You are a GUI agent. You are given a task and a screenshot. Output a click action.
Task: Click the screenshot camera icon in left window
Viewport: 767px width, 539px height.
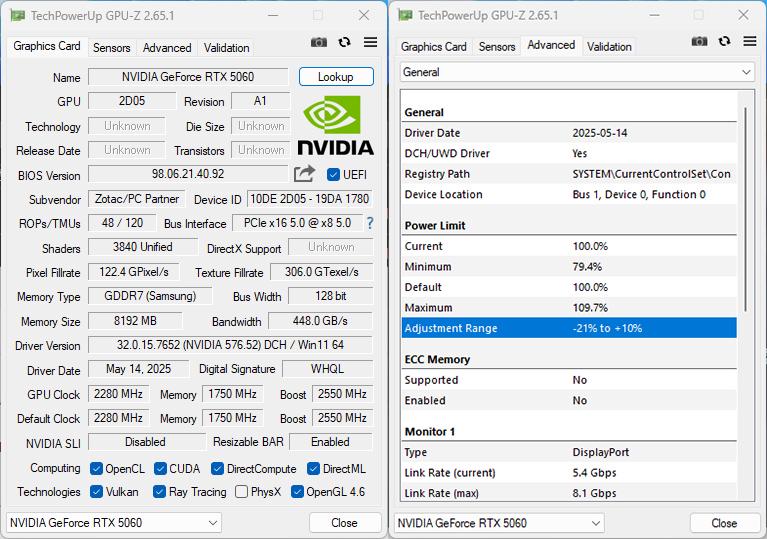click(x=319, y=43)
